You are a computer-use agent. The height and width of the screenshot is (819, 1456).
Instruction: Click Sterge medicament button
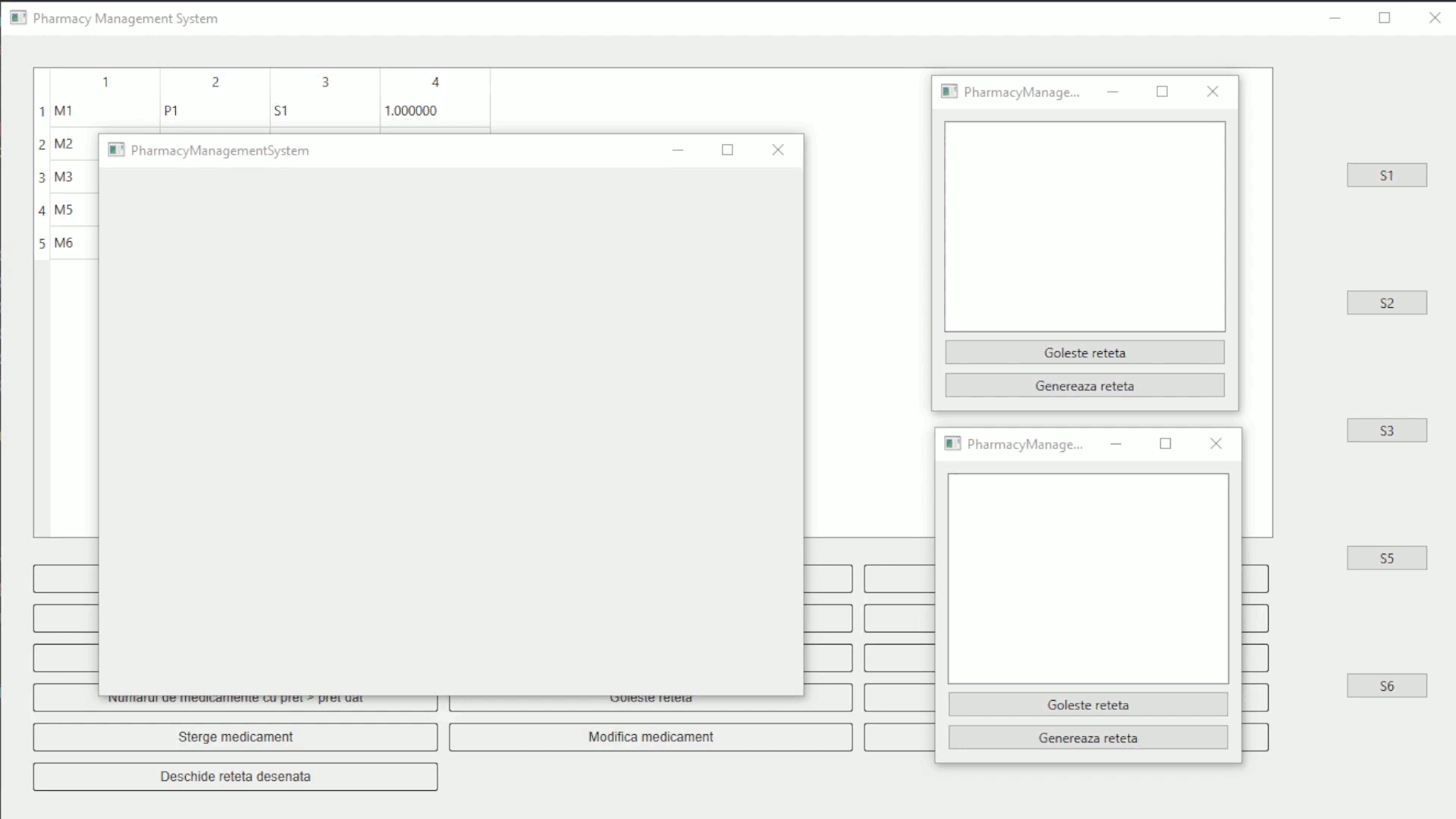tap(235, 737)
